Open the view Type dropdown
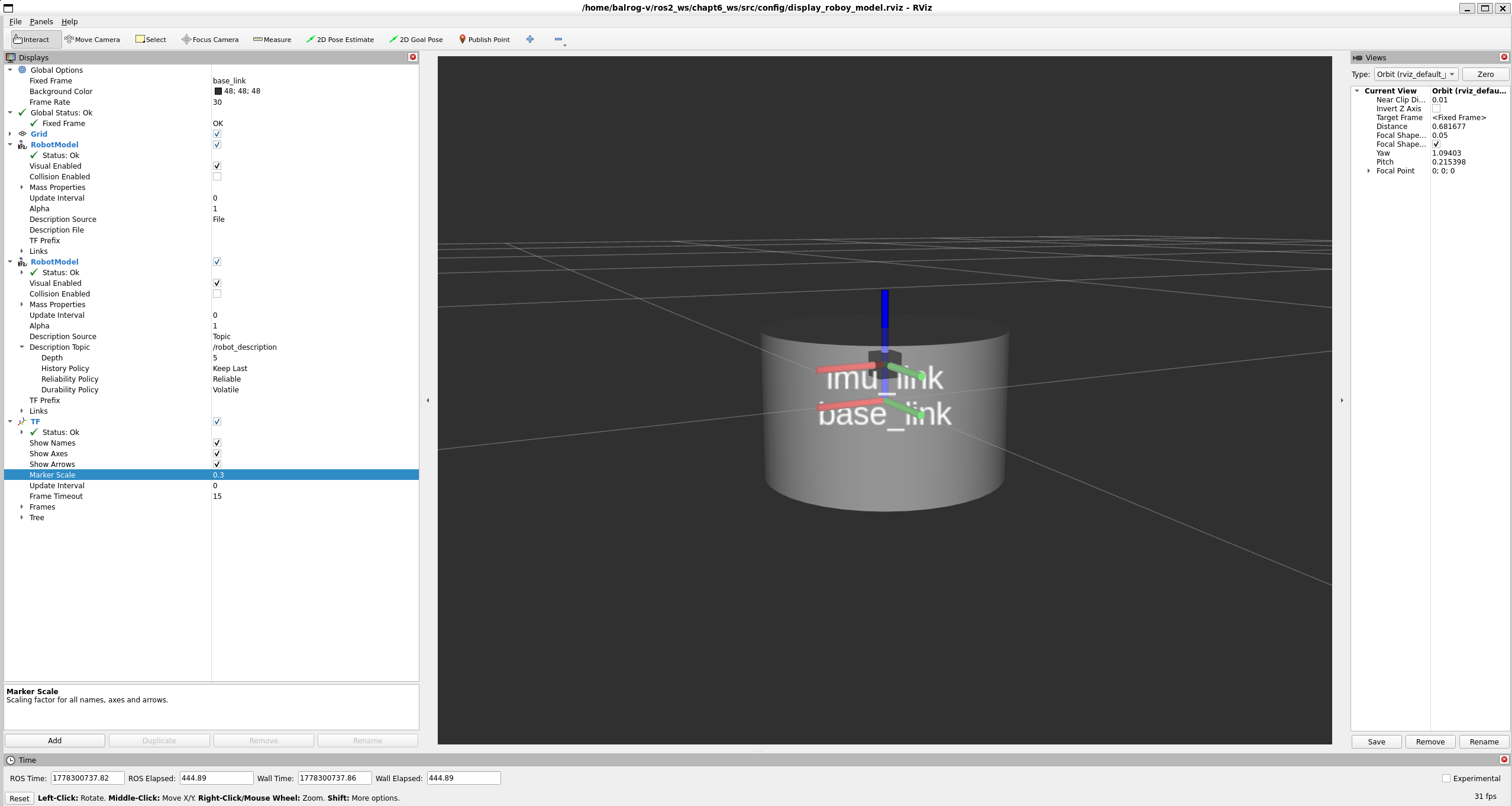1512x806 pixels. point(1416,74)
